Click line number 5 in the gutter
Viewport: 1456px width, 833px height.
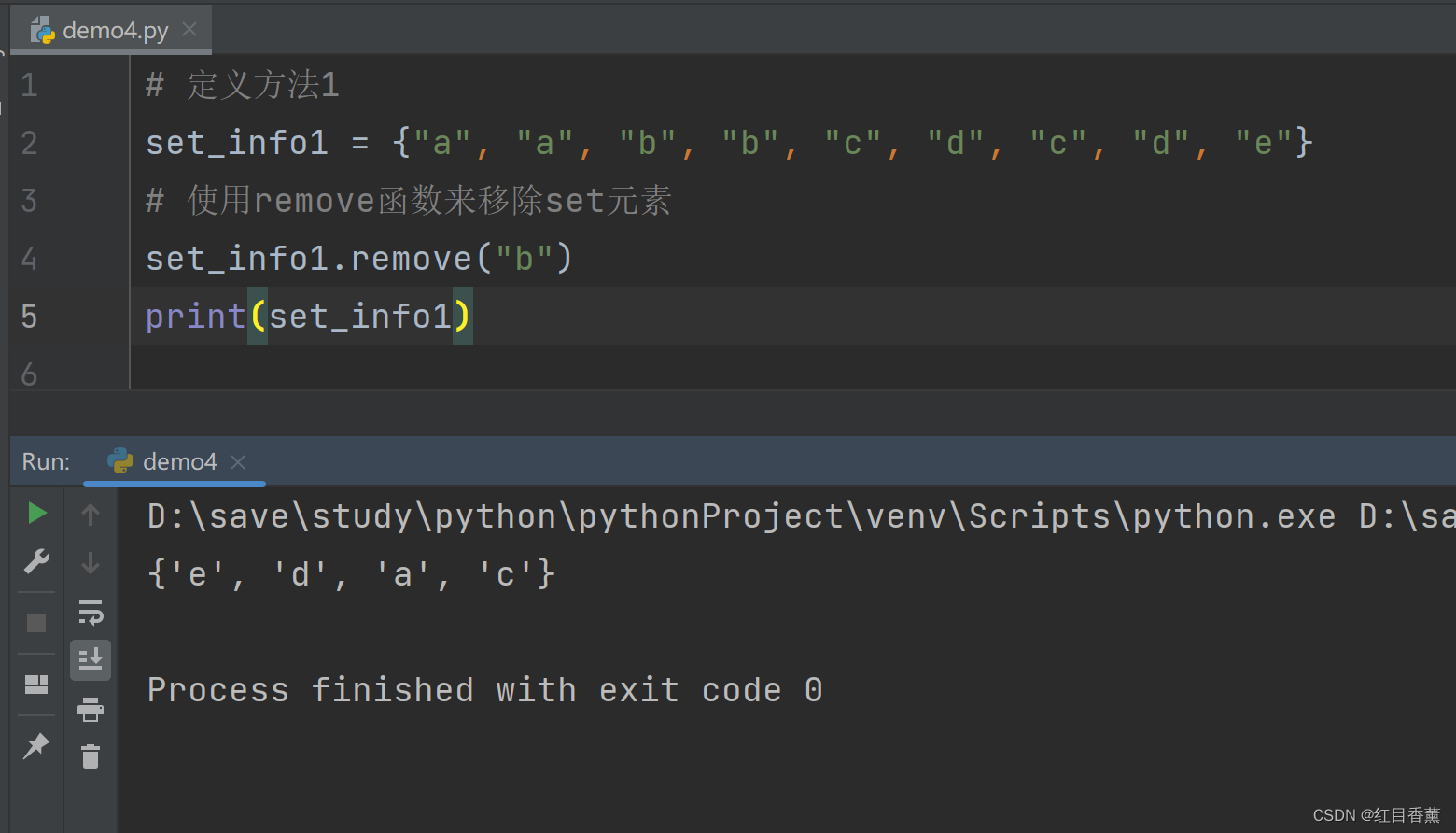pyautogui.click(x=29, y=317)
